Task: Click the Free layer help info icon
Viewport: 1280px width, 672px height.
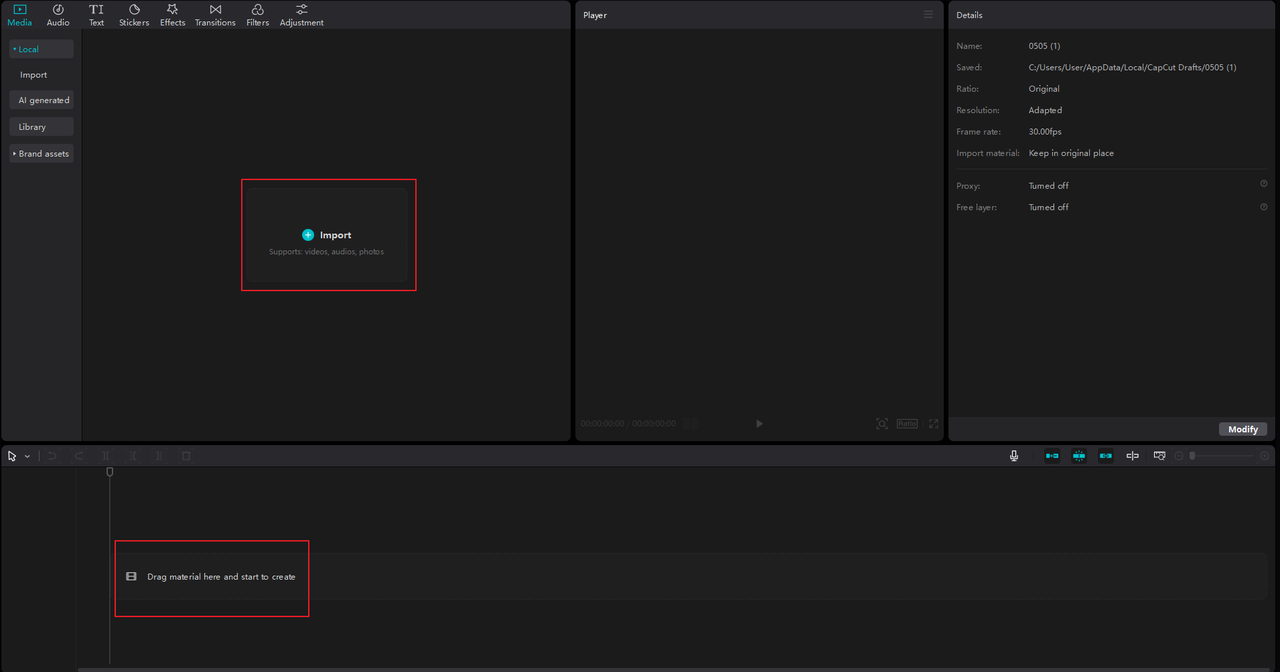Action: [1264, 206]
